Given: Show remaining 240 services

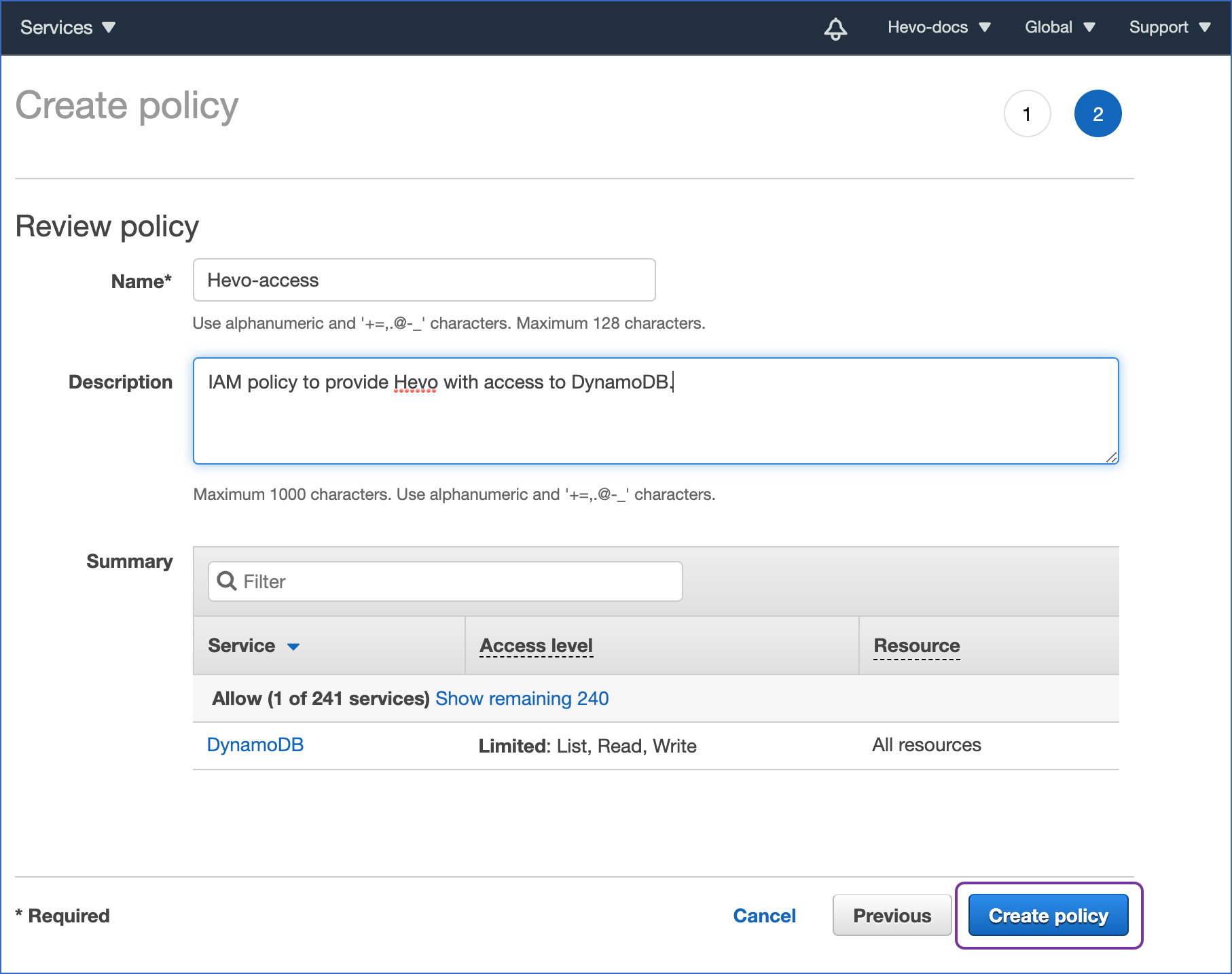Looking at the screenshot, I should 522,698.
